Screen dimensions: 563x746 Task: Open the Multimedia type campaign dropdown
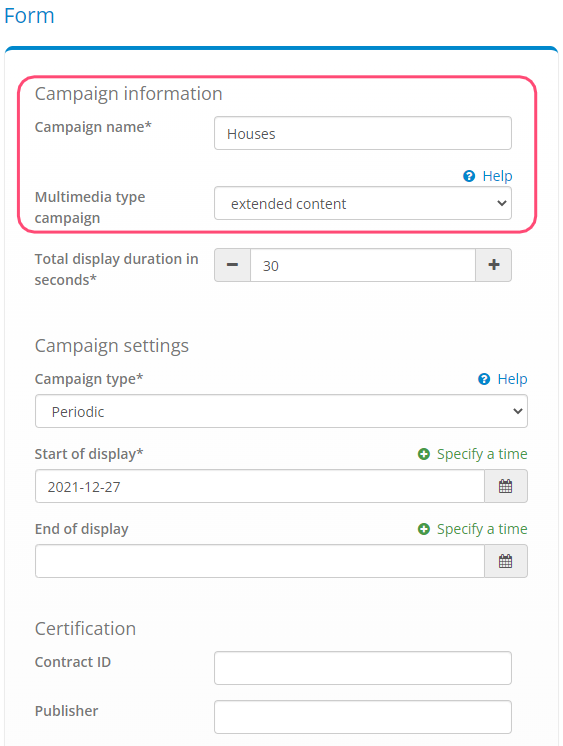click(x=363, y=203)
